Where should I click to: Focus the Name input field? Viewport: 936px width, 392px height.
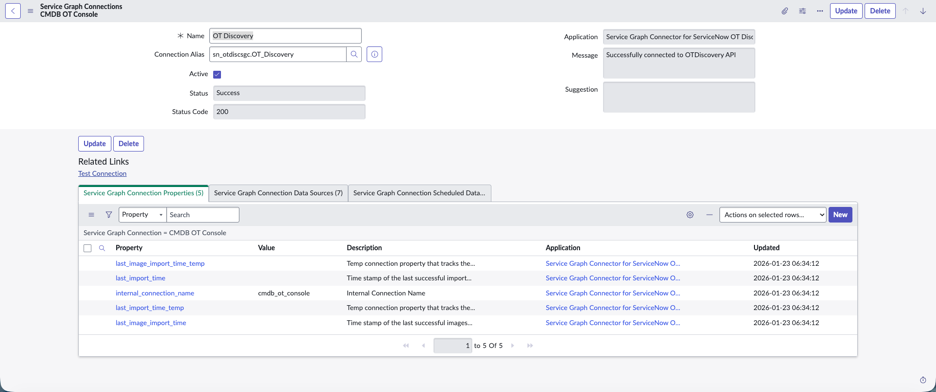pos(285,36)
